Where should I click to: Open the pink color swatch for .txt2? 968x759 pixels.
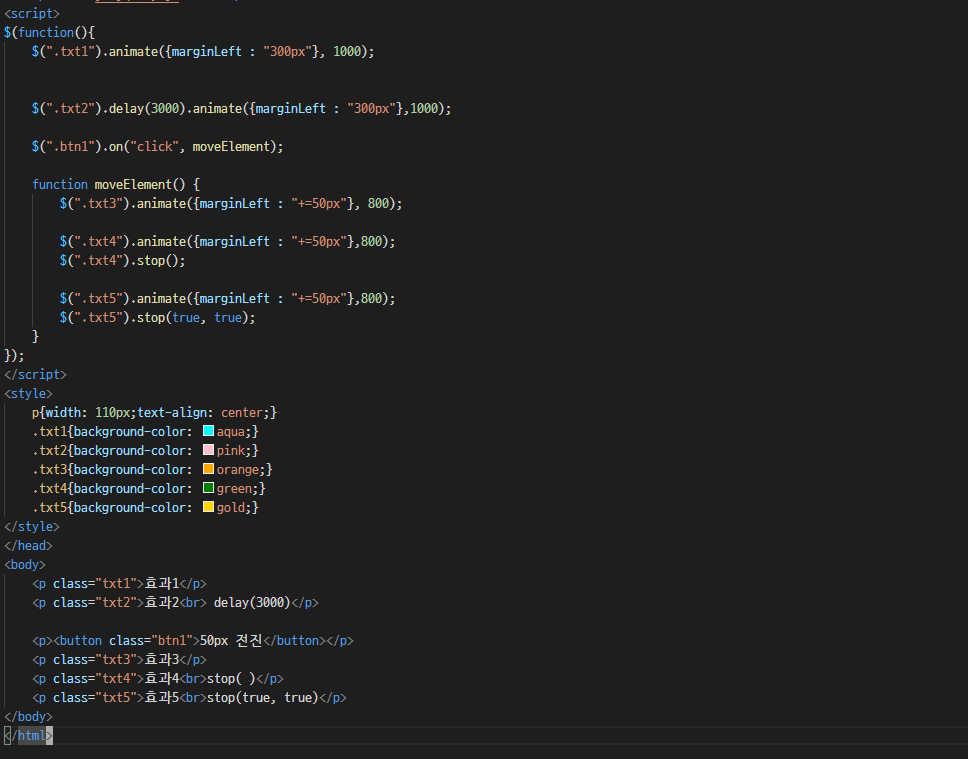(208, 450)
